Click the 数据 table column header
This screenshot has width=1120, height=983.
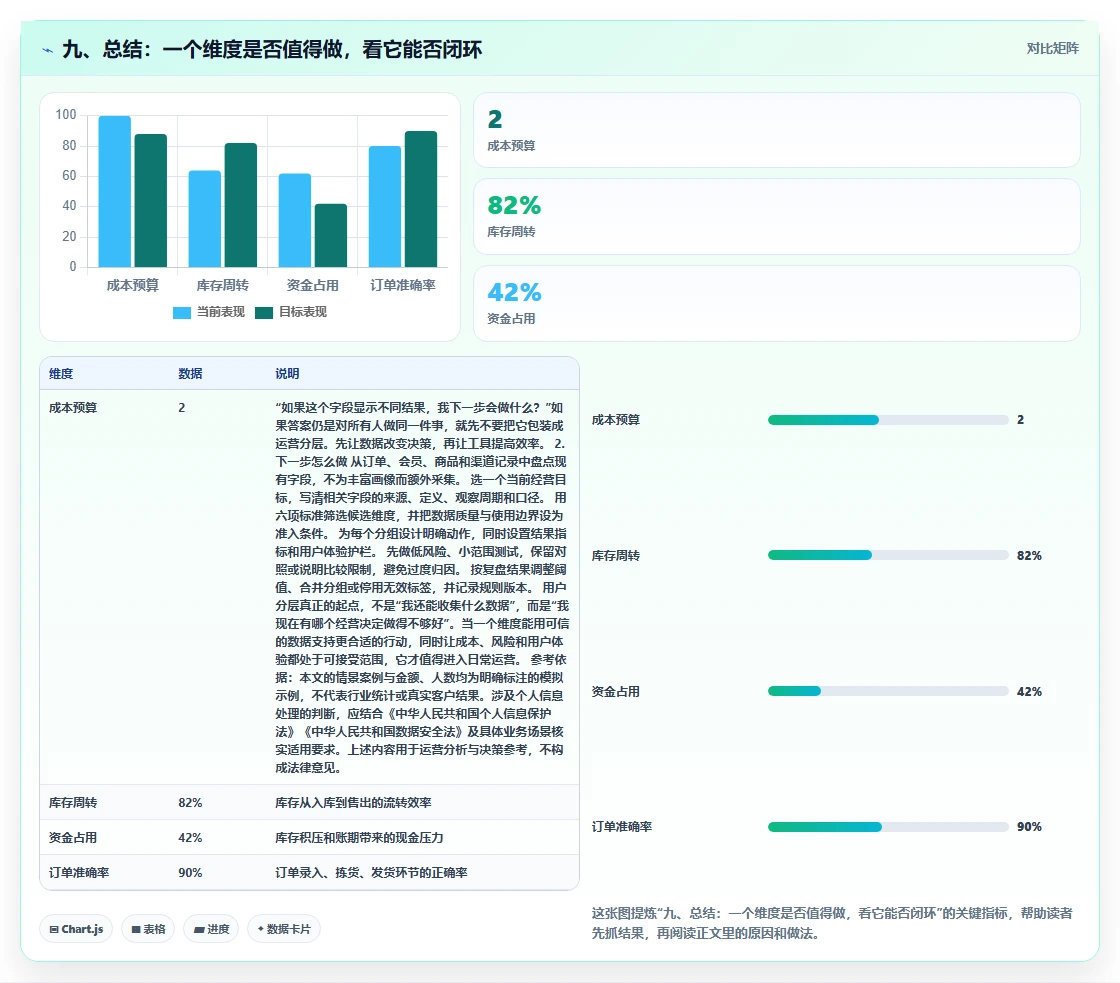tap(190, 374)
